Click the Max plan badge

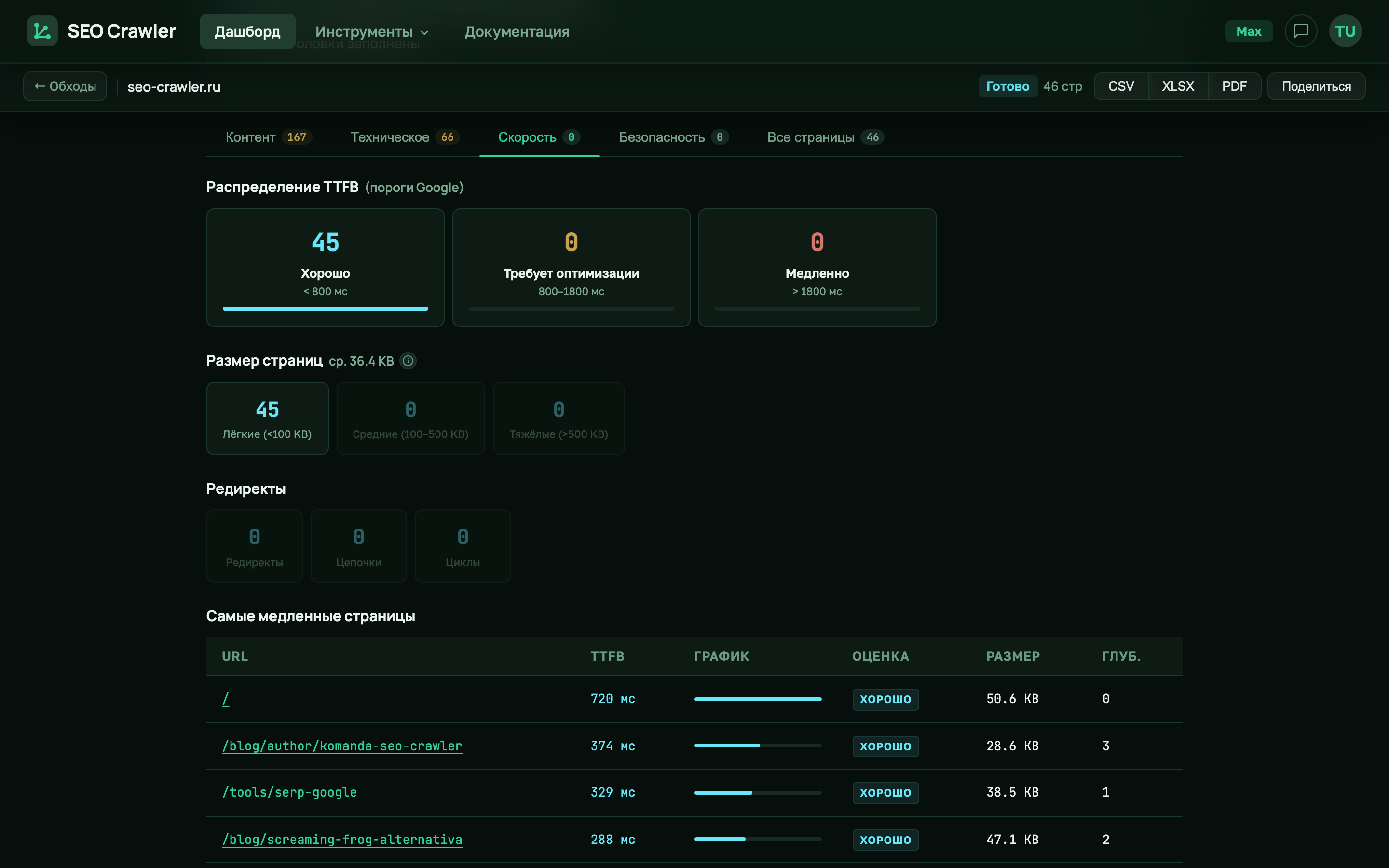[1248, 31]
